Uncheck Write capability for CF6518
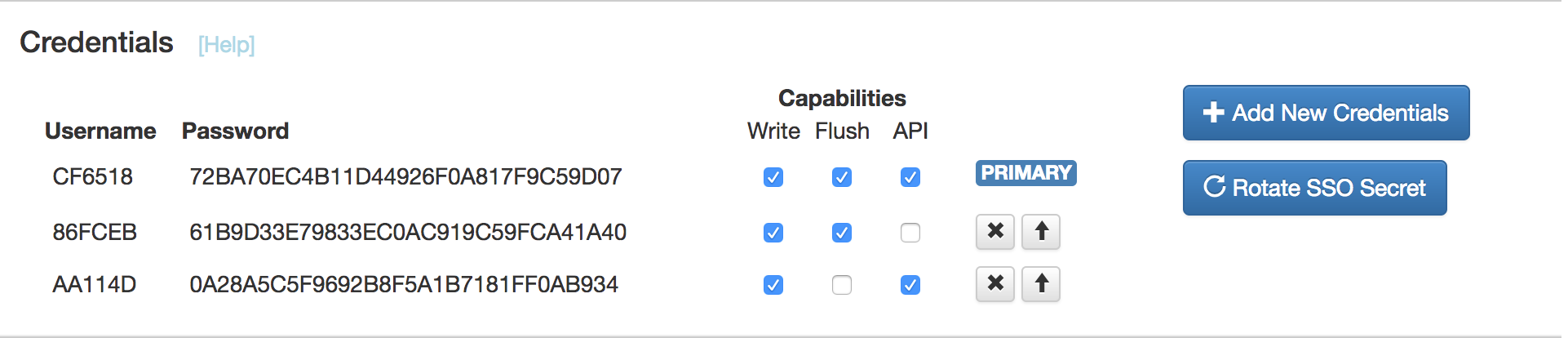Screen dimensions: 1568x338 pos(773,177)
